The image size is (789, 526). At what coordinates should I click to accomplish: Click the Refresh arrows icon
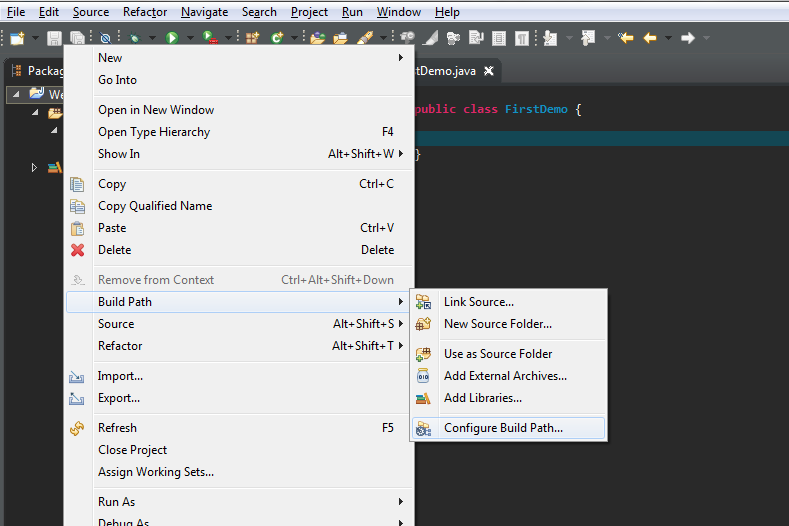[77, 428]
